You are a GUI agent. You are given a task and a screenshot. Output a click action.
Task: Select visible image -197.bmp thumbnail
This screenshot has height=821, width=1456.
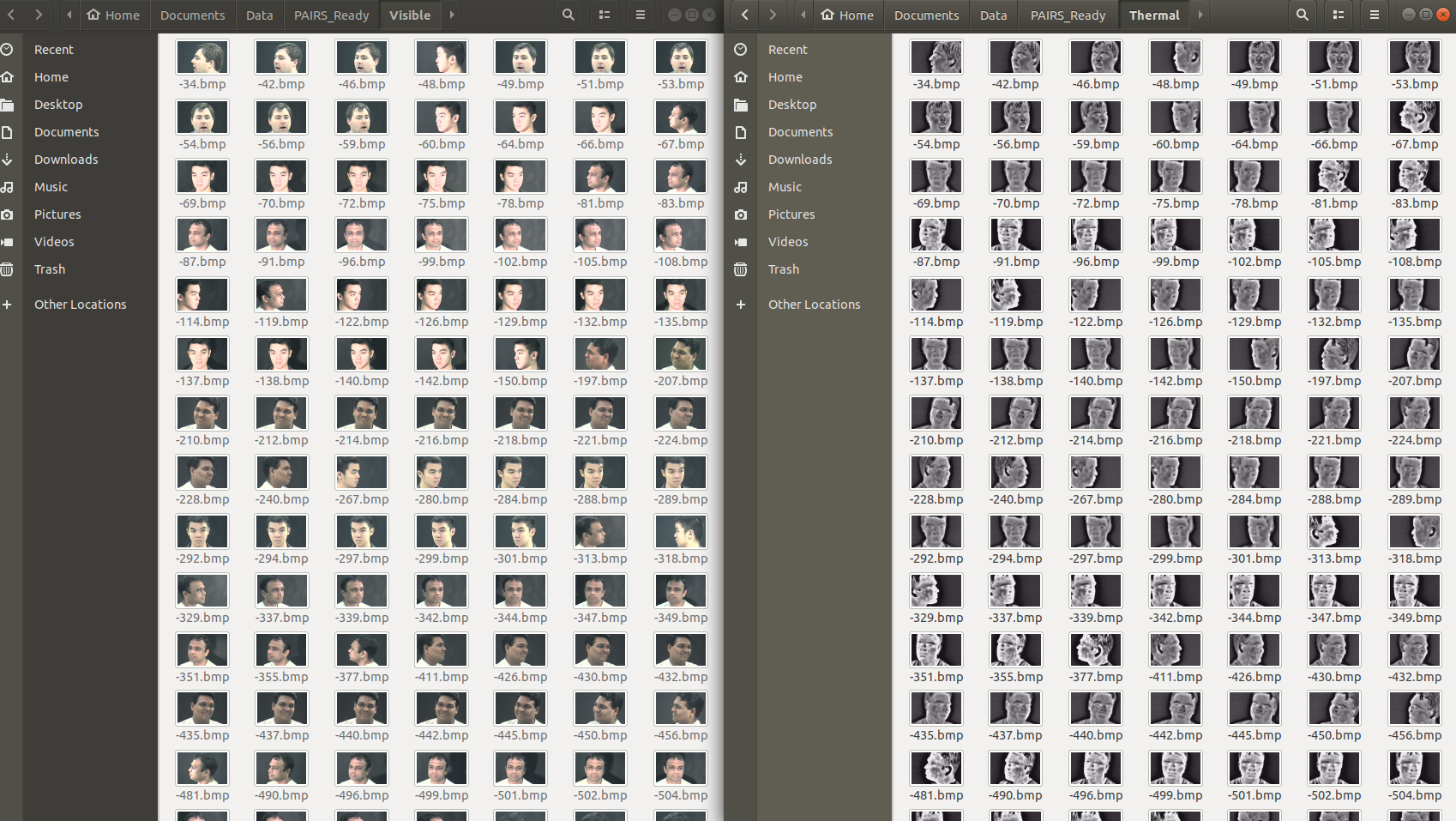(600, 355)
